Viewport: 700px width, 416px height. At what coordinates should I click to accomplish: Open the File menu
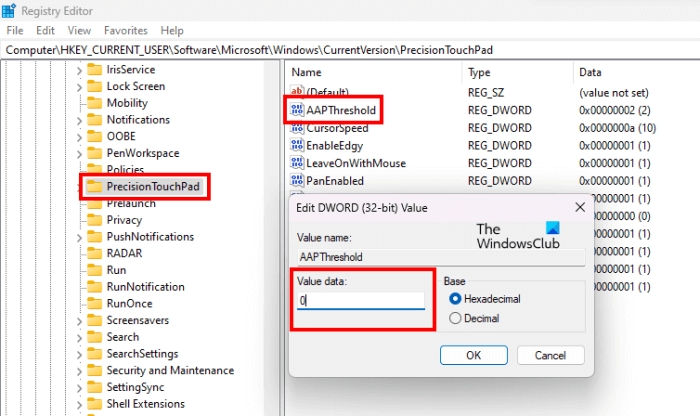tap(15, 30)
